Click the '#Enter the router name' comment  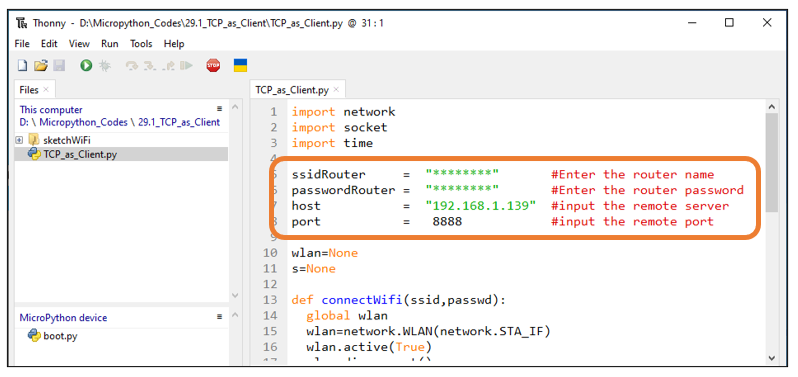tap(633, 175)
